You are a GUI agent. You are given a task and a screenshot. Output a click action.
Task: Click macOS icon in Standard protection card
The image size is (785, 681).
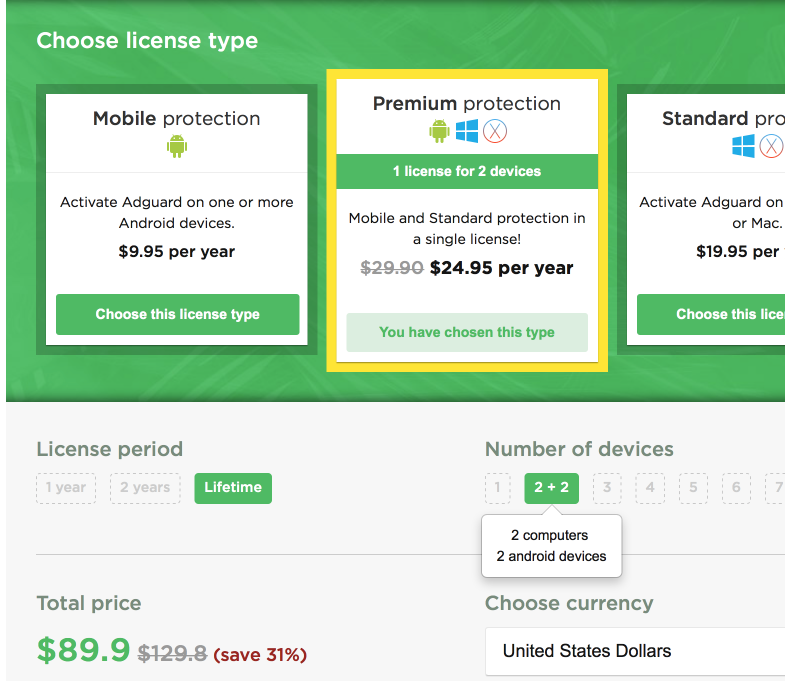(x=771, y=147)
